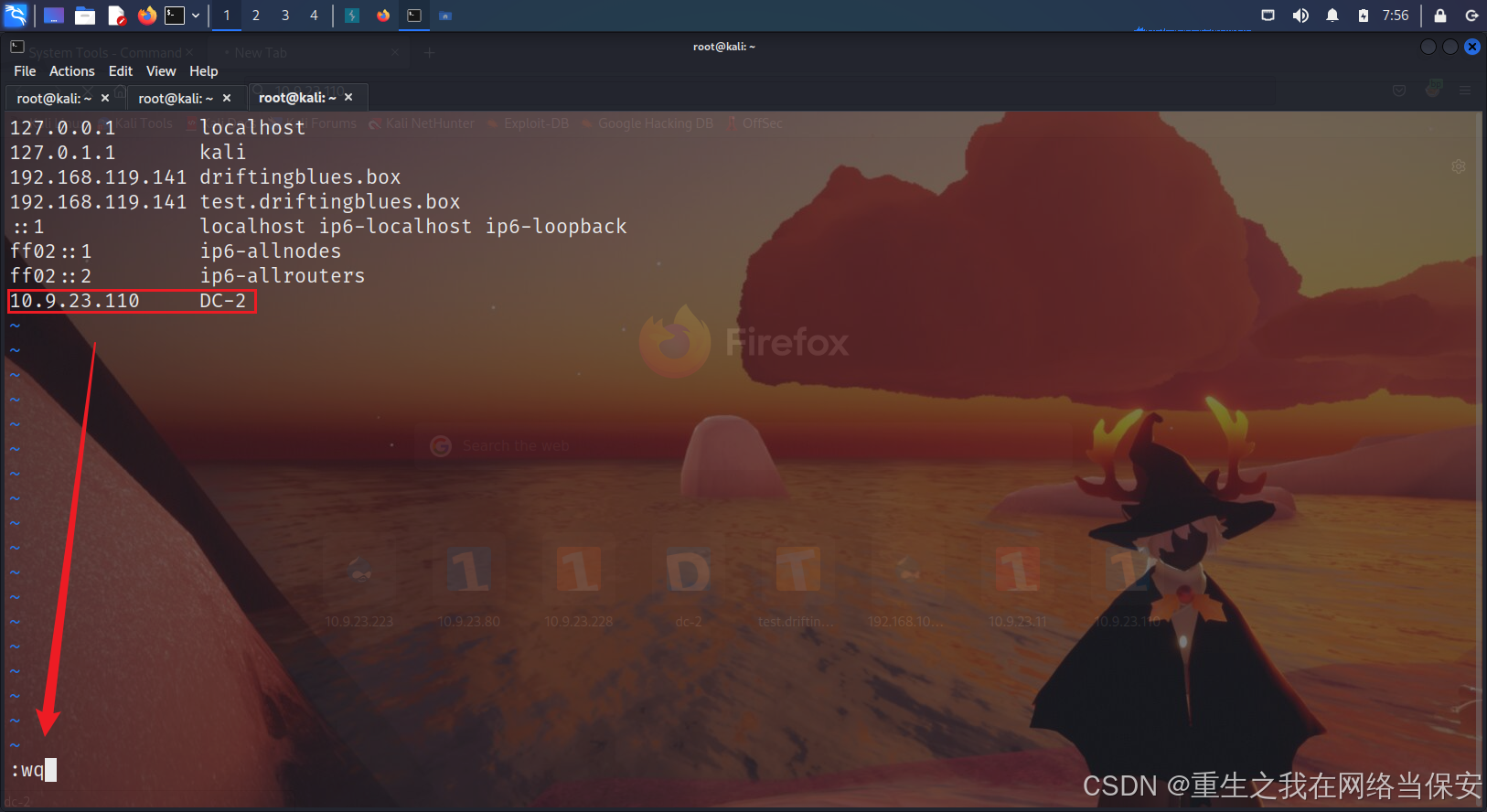Activate the lightning-bolt app in the taskbar

pyautogui.click(x=352, y=16)
